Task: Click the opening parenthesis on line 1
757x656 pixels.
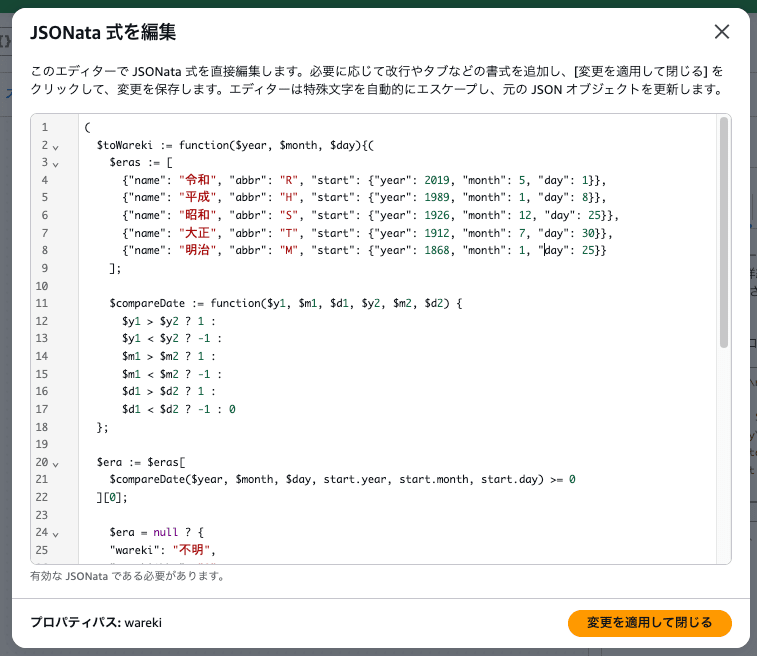Action: [87, 127]
